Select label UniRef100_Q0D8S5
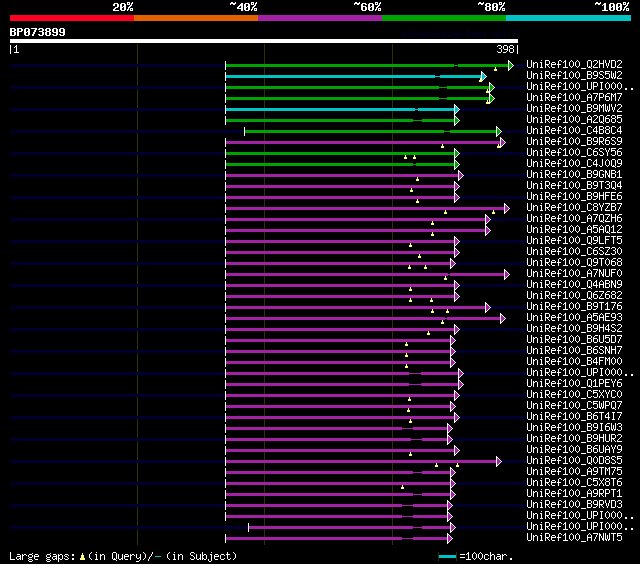Screen dimensions: 640x564 (x=574, y=461)
